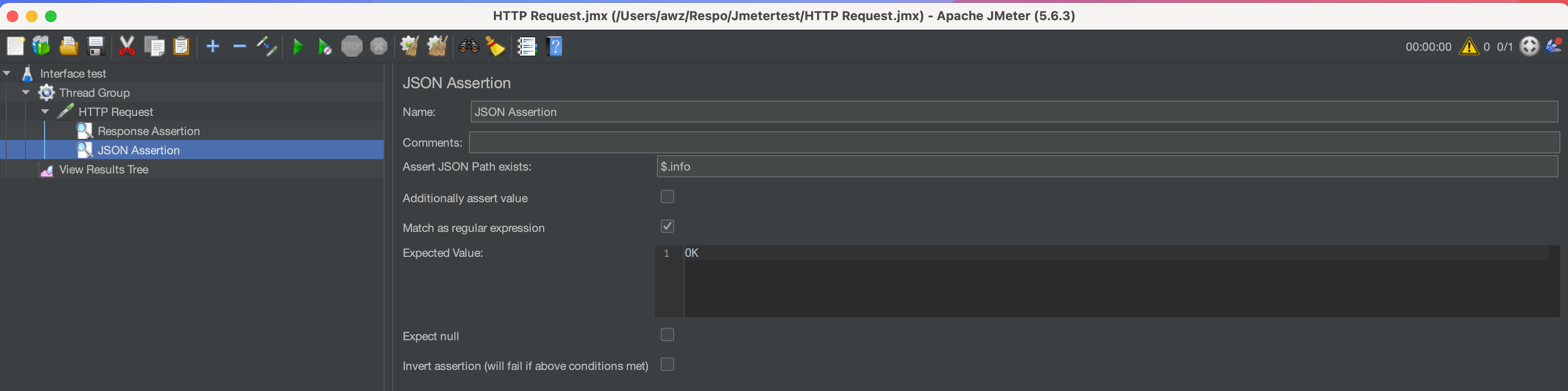Select JSON Assertion in tree
This screenshot has width=1568, height=391.
pyautogui.click(x=139, y=150)
